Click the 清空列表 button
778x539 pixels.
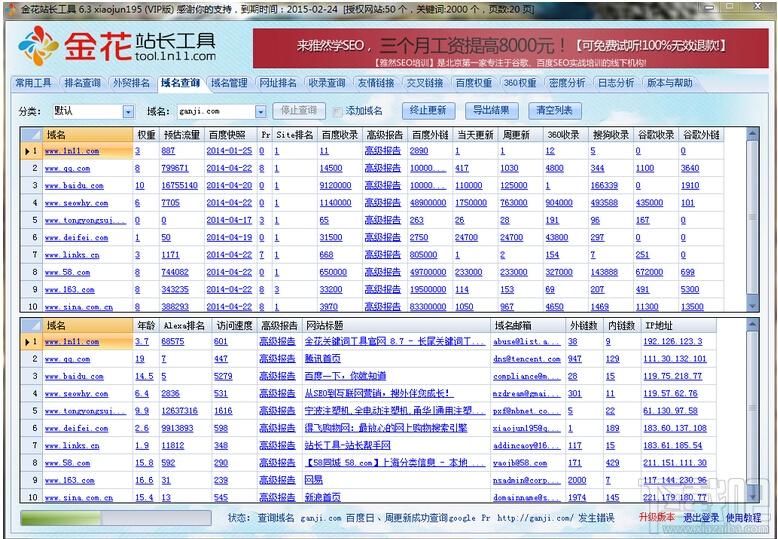(x=555, y=111)
